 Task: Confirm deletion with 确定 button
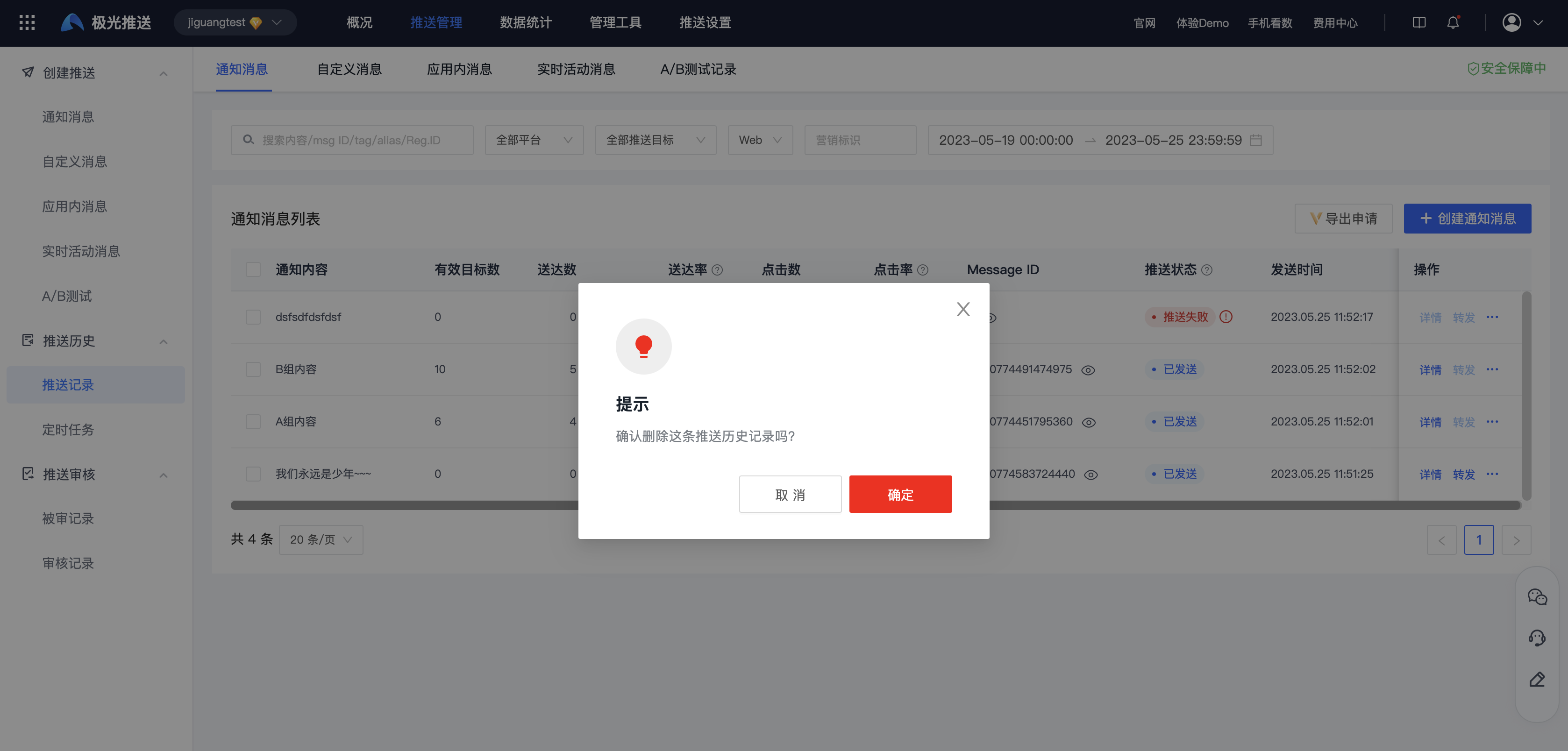tap(900, 494)
